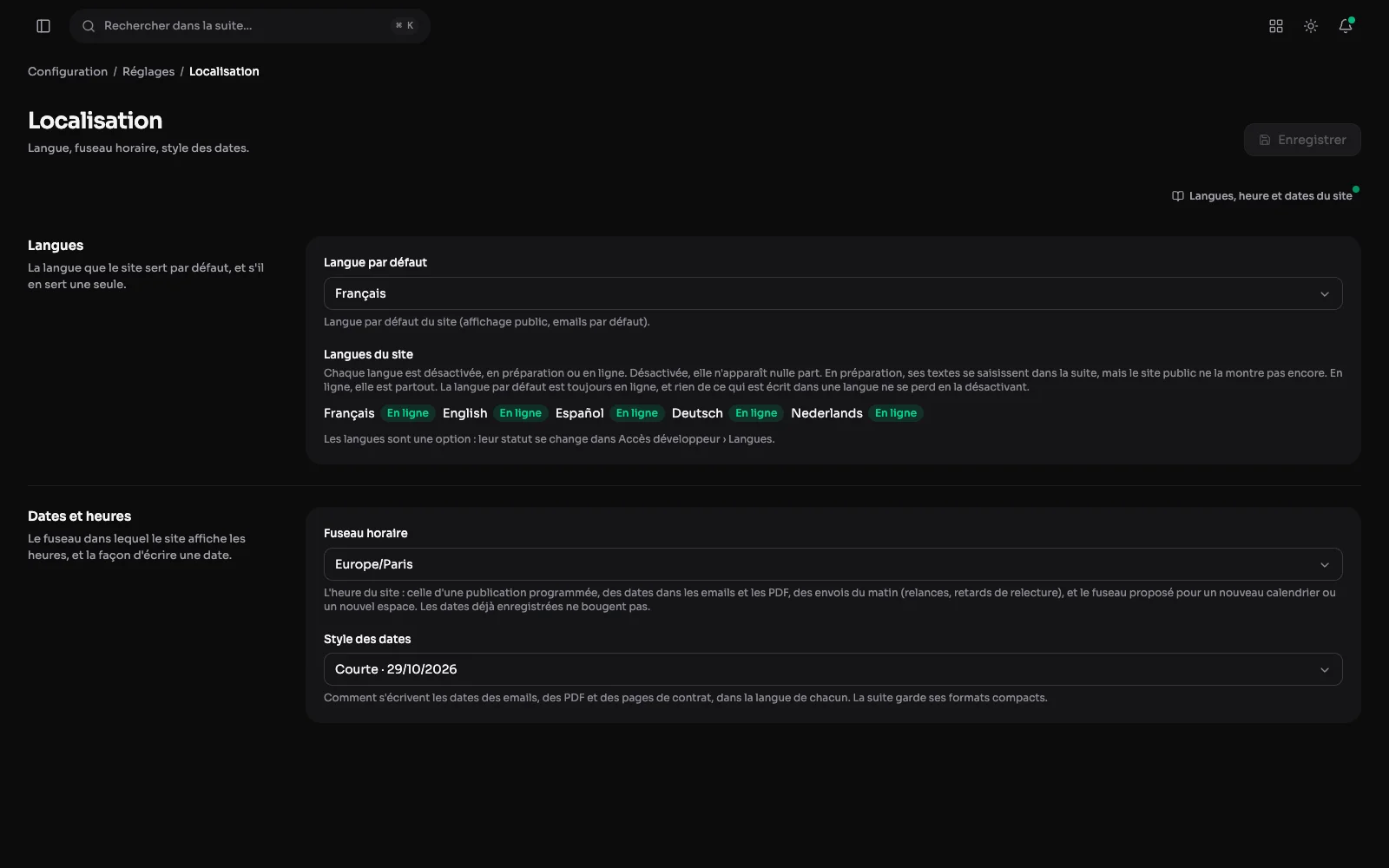Click En ligne badge next to Nederlands
This screenshot has width=1389, height=868.
pyautogui.click(x=896, y=413)
